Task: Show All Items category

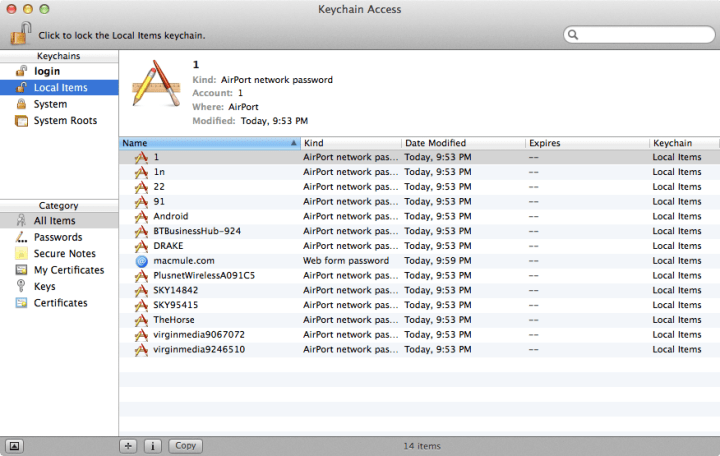Action: point(59,221)
